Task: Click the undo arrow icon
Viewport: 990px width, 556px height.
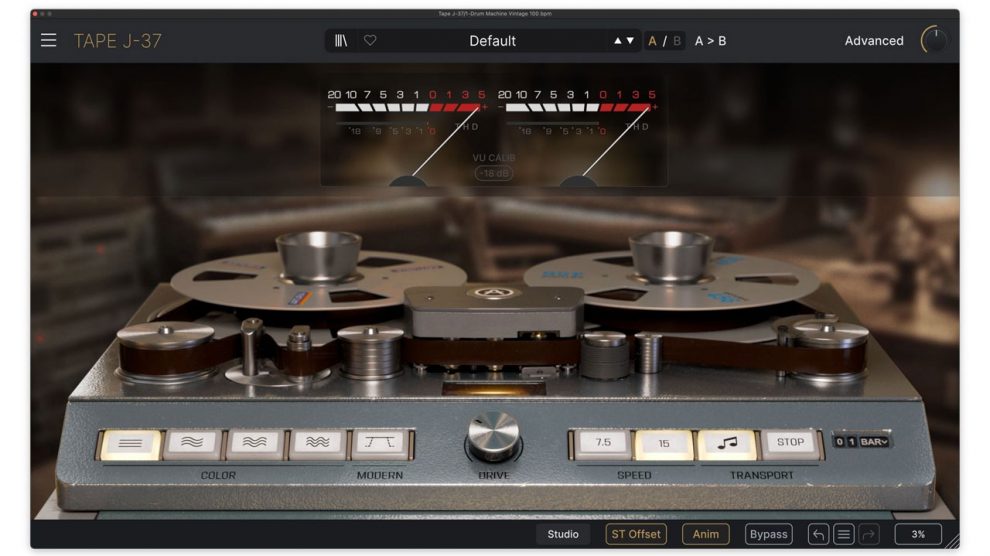Action: coord(818,534)
